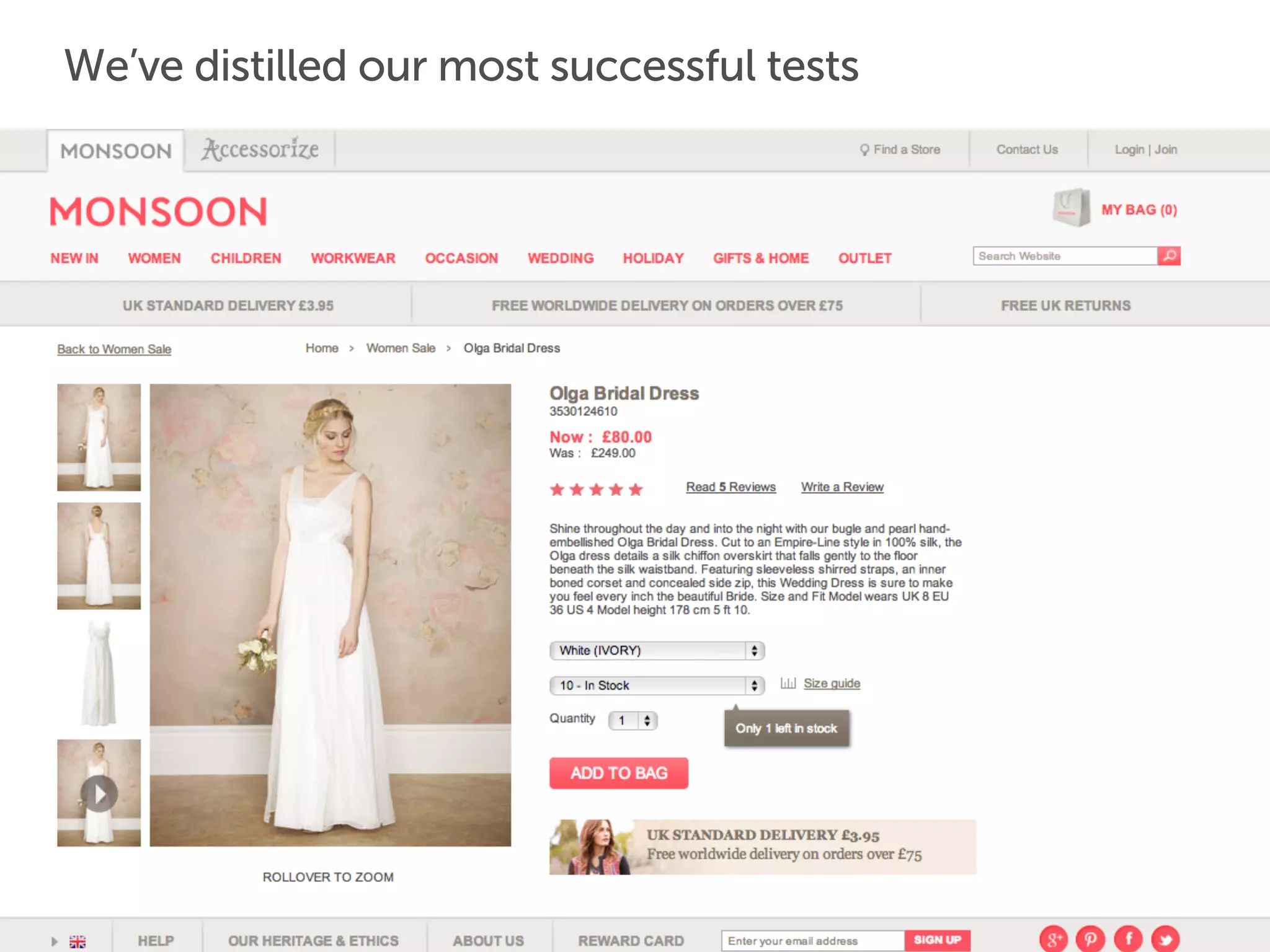This screenshot has height=952, width=1270.
Task: Open the Size guide link
Action: tap(832, 684)
